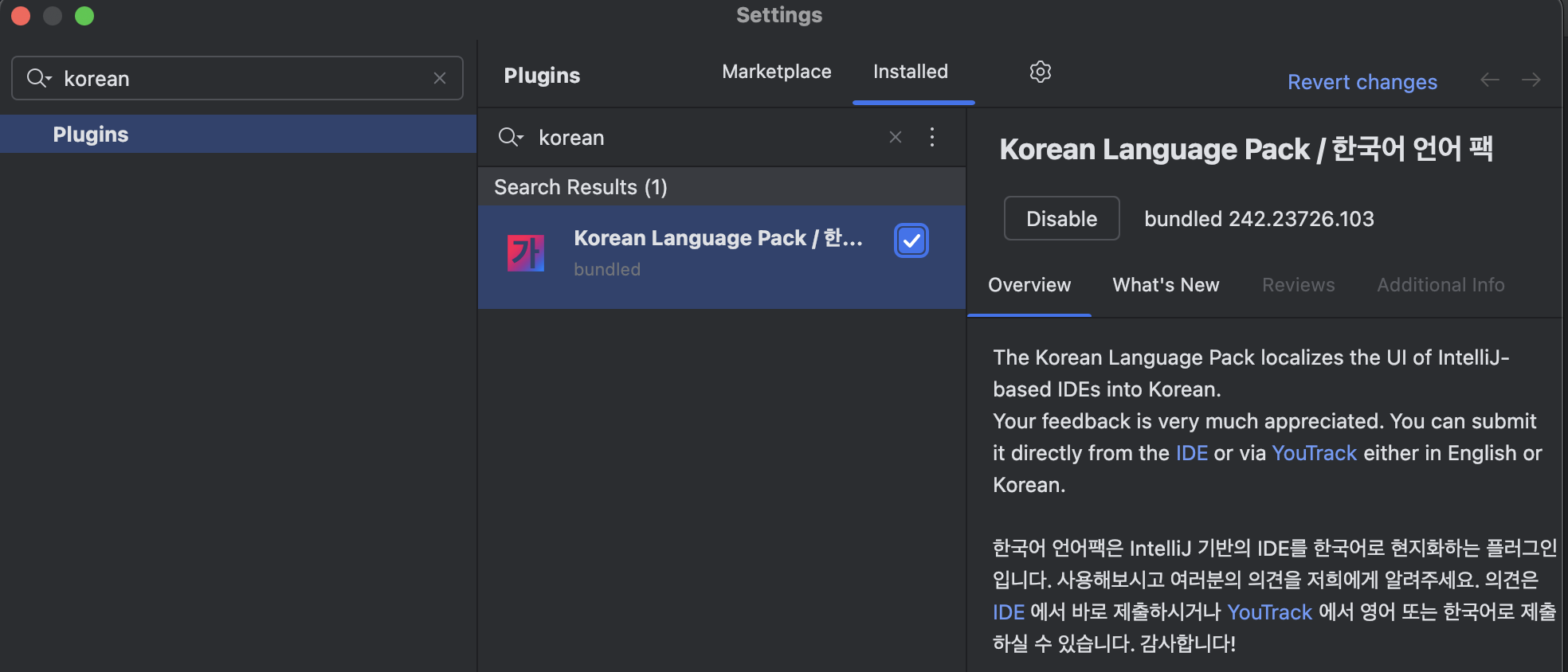The image size is (1568, 672).
Task: Clear the plugin search korean text
Action: (896, 137)
